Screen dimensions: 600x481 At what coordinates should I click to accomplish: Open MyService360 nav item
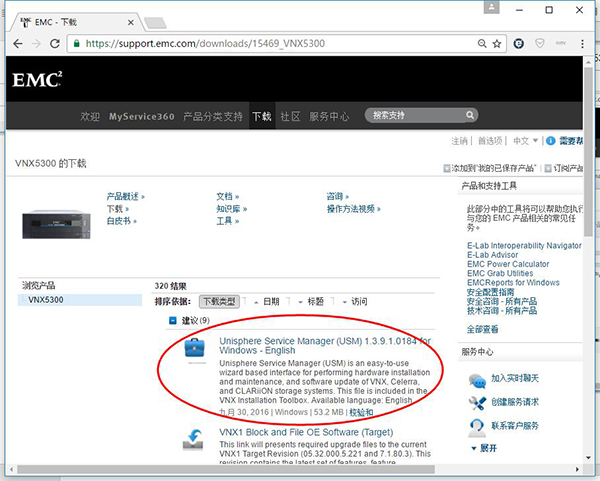click(x=142, y=116)
